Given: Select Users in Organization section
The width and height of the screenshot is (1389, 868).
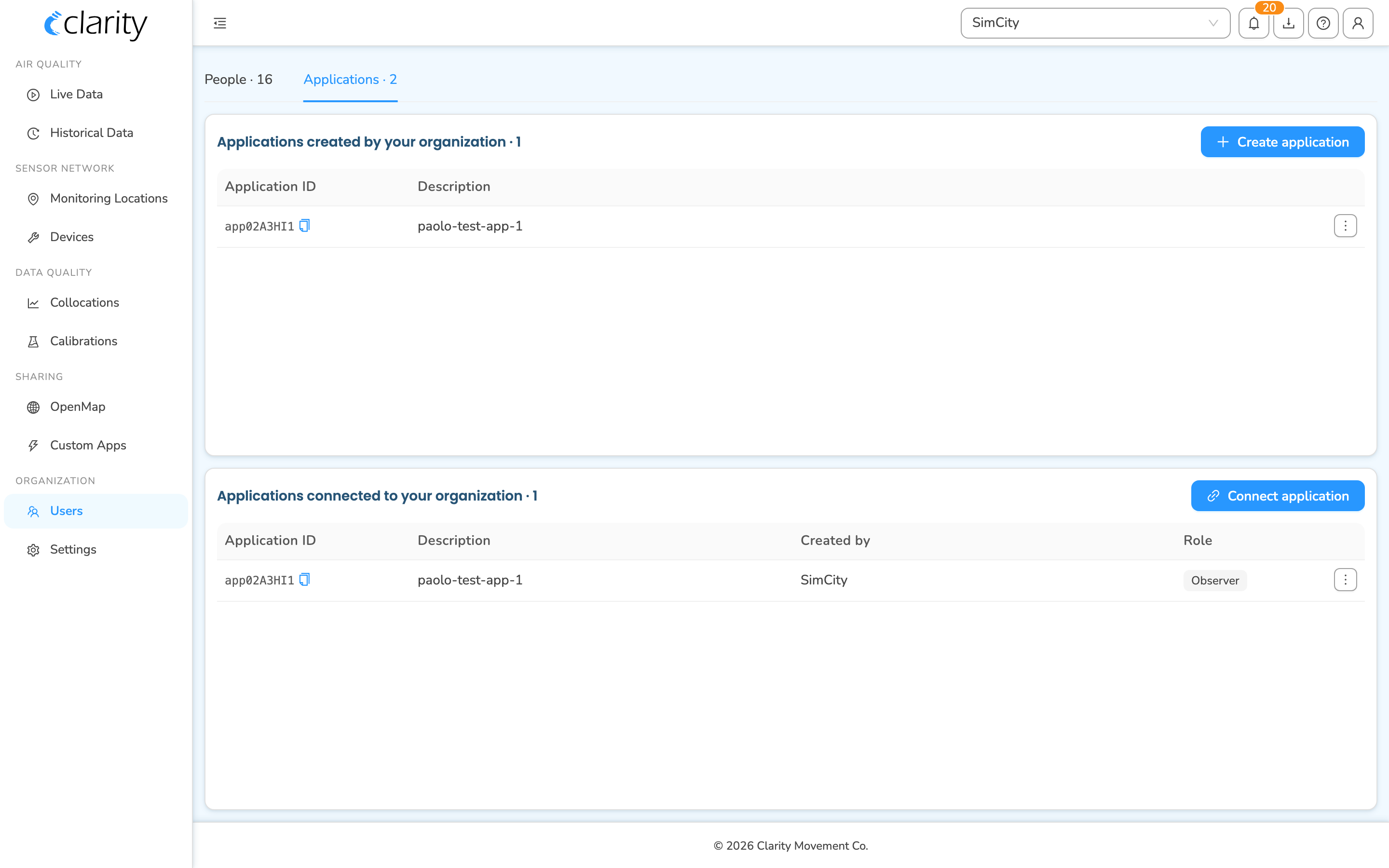Looking at the screenshot, I should pos(96,511).
